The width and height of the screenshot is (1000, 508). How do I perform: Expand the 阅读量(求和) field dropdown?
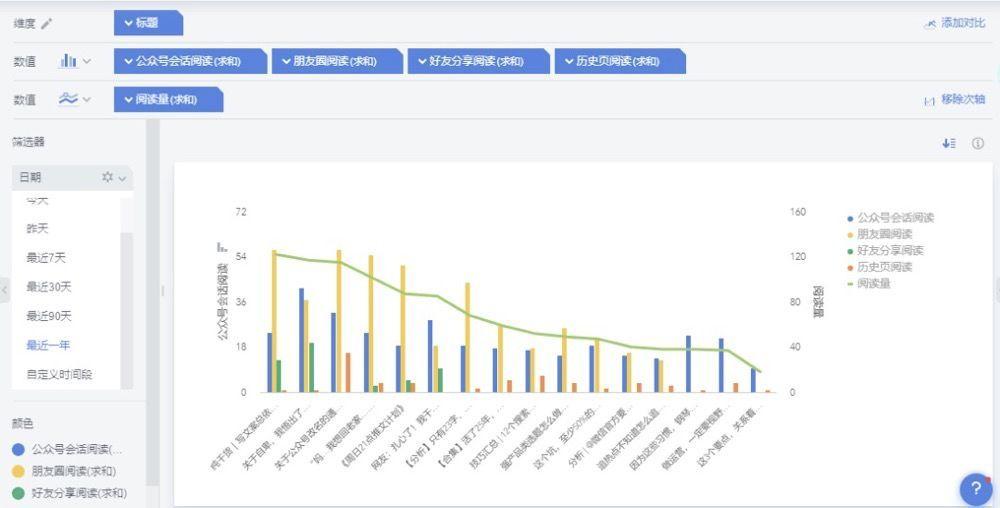point(128,99)
